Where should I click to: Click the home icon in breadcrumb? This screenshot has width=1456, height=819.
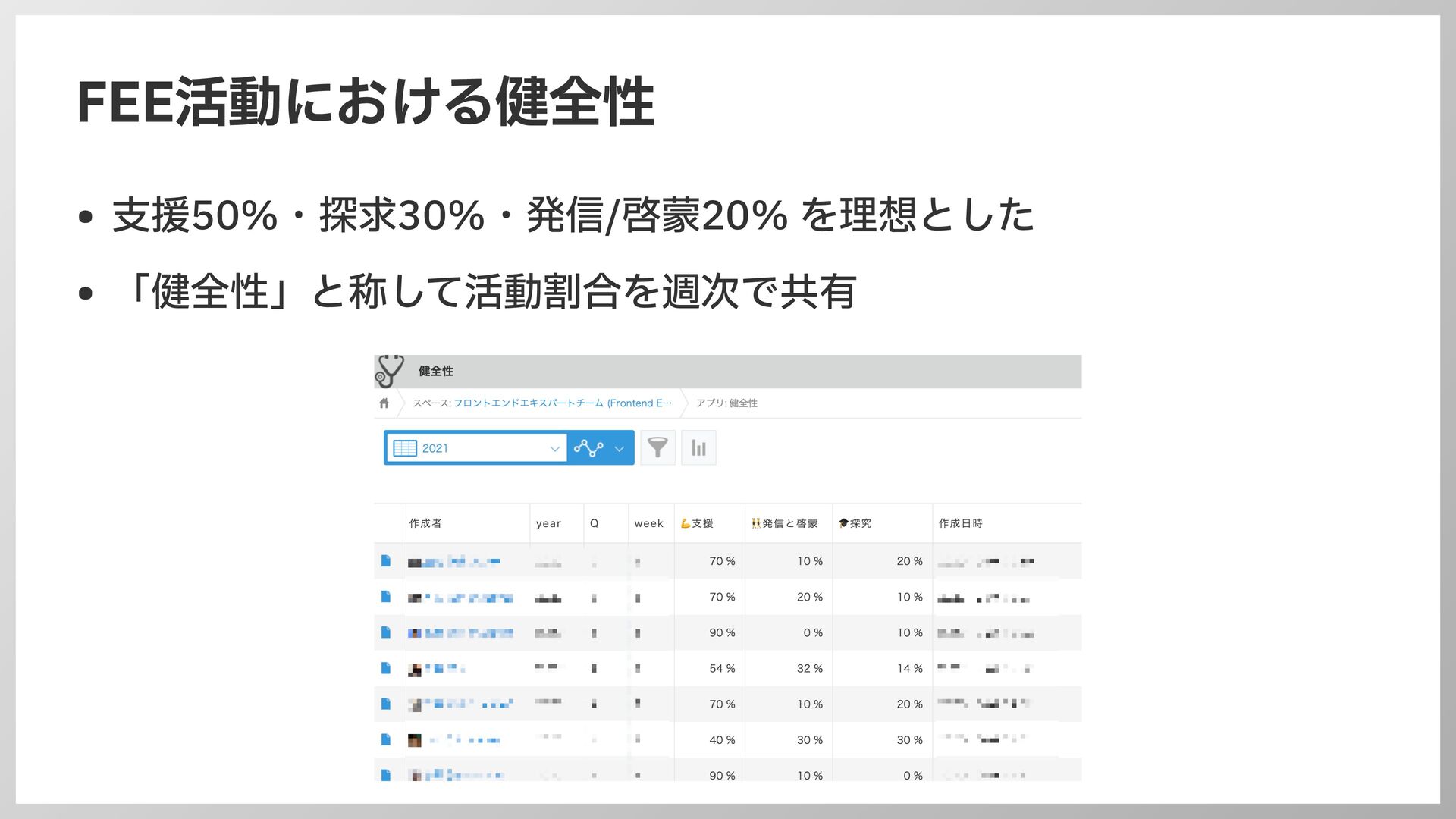pos(384,403)
